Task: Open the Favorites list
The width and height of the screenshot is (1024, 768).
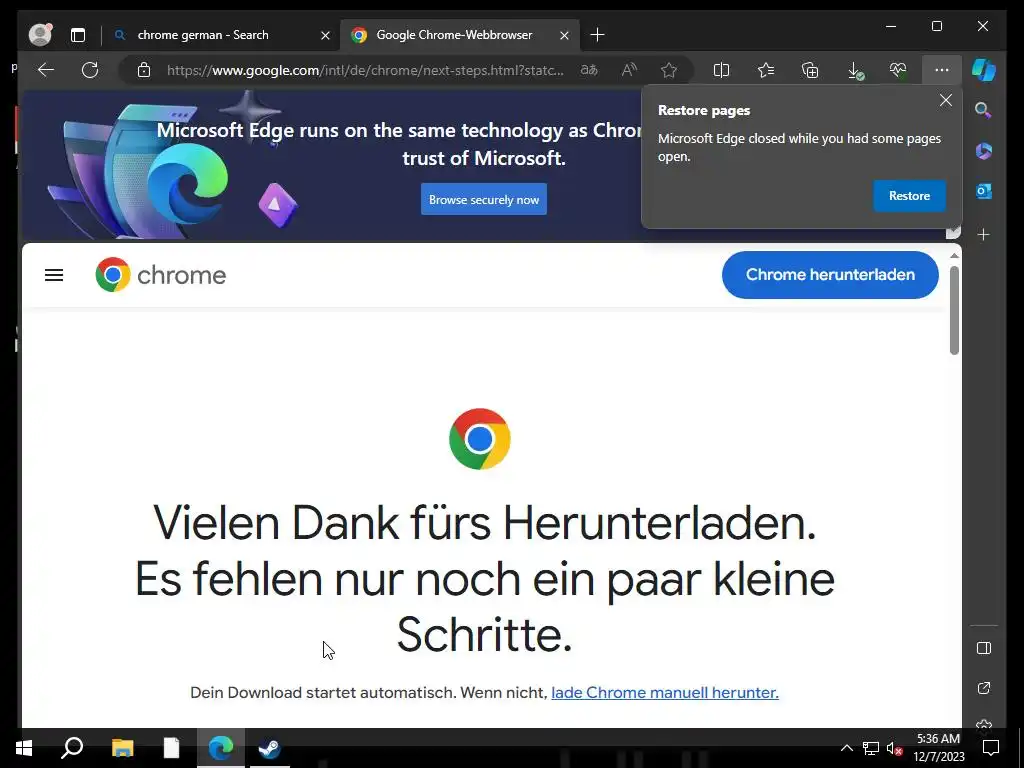Action: point(765,70)
